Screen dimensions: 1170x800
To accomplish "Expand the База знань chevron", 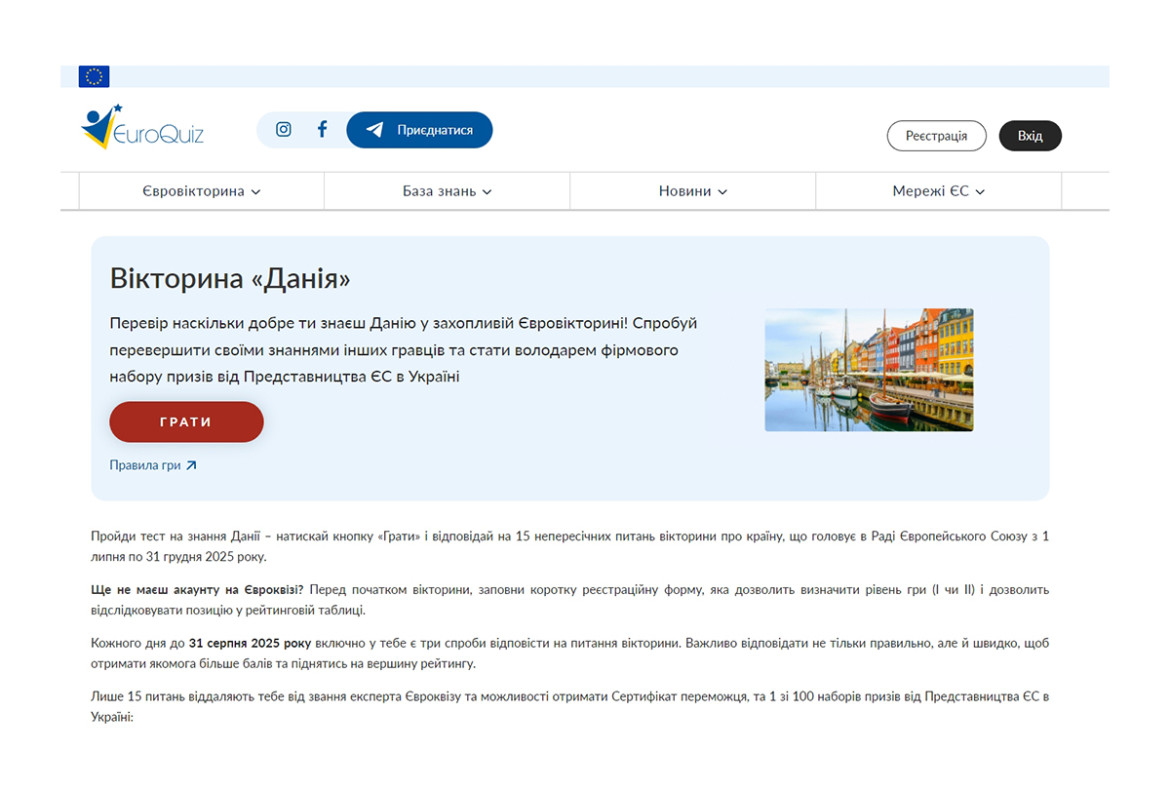I will pos(487,192).
